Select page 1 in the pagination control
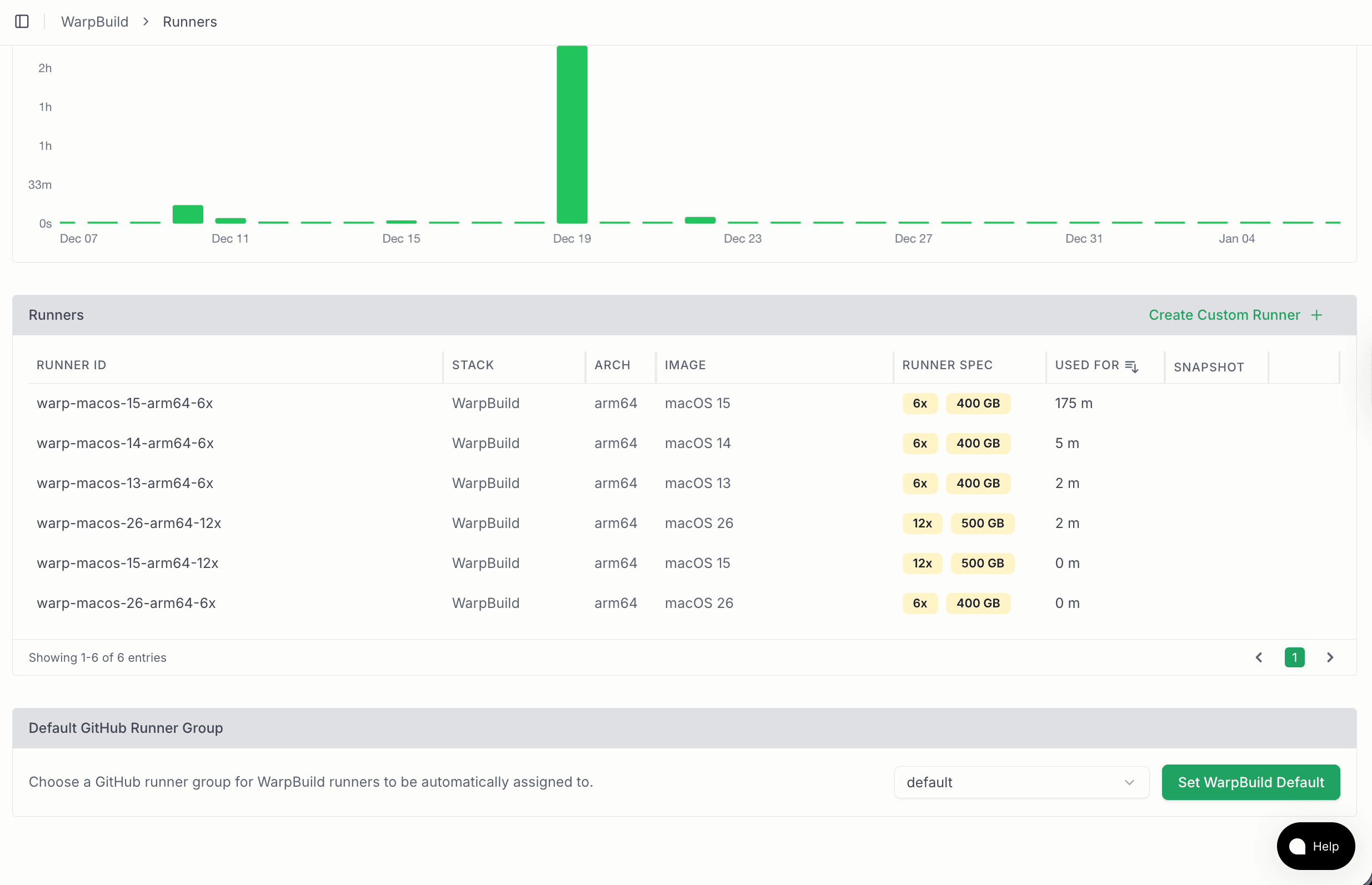The image size is (1372, 885). click(x=1294, y=657)
